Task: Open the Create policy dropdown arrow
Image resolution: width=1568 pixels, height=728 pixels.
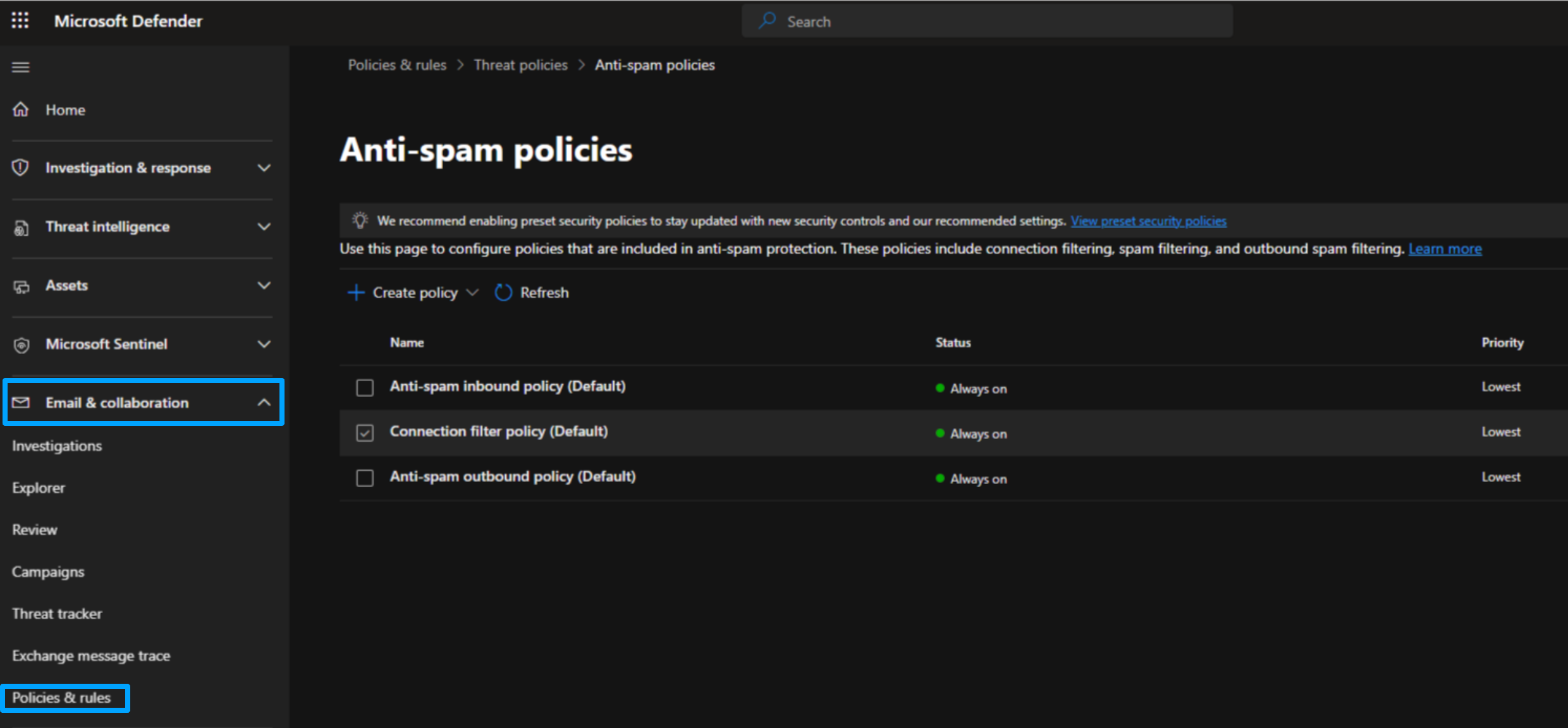Action: [472, 293]
